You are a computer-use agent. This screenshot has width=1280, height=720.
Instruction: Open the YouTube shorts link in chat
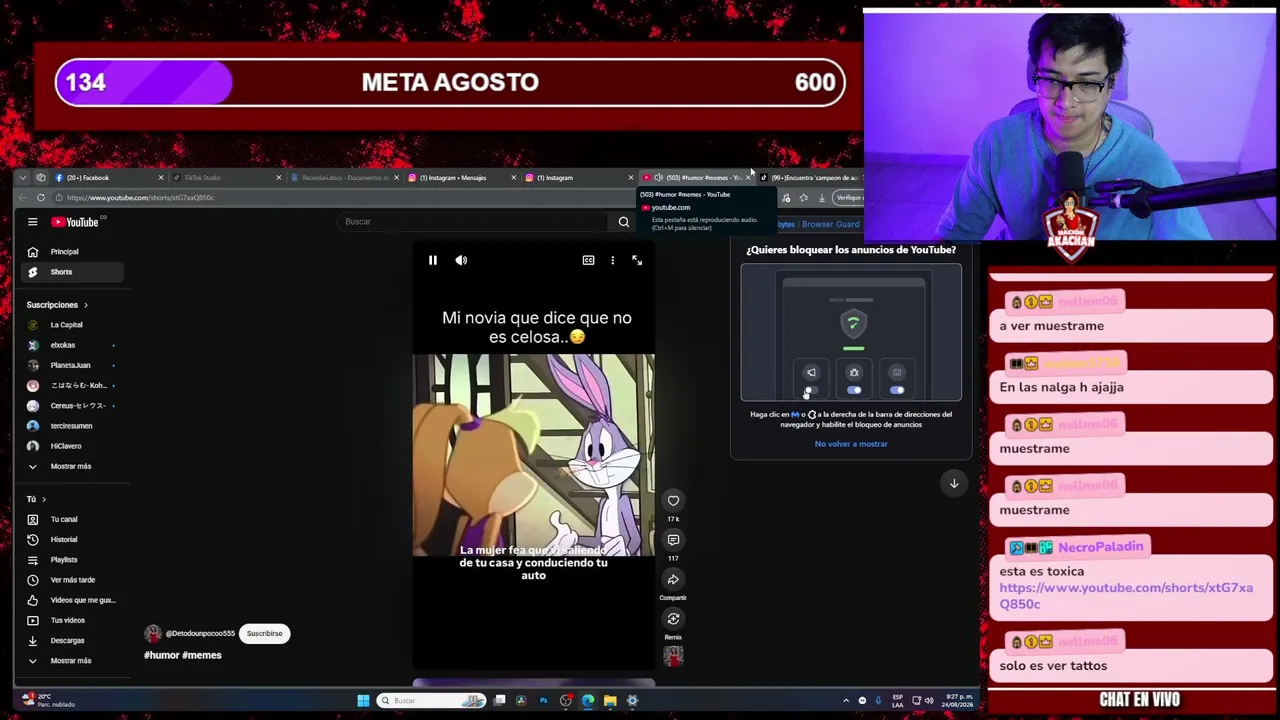pyautogui.click(x=1126, y=596)
